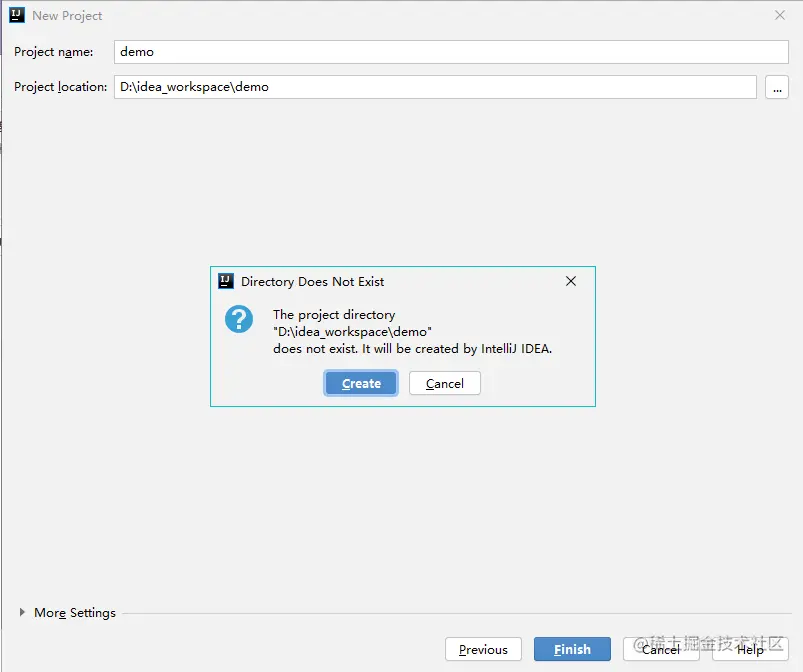The height and width of the screenshot is (672, 803).
Task: Expand More Settings section
Action: click(22, 612)
